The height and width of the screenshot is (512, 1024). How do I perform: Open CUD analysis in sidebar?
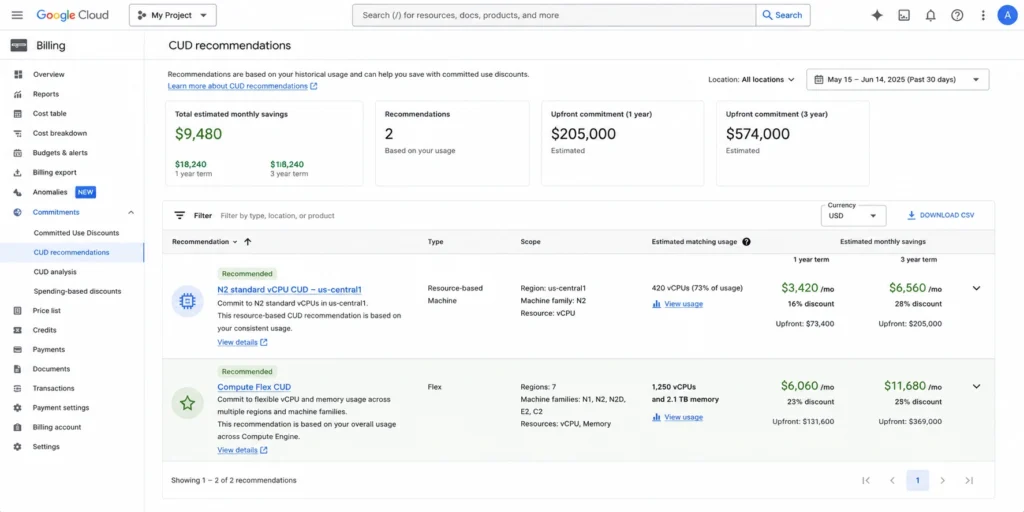(55, 272)
